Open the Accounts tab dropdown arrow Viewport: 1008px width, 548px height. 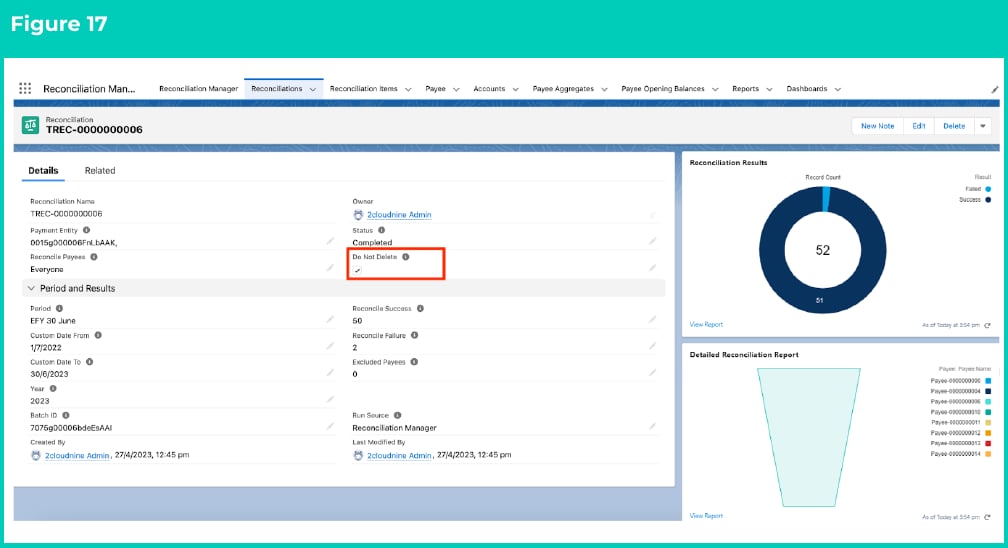coord(516,89)
